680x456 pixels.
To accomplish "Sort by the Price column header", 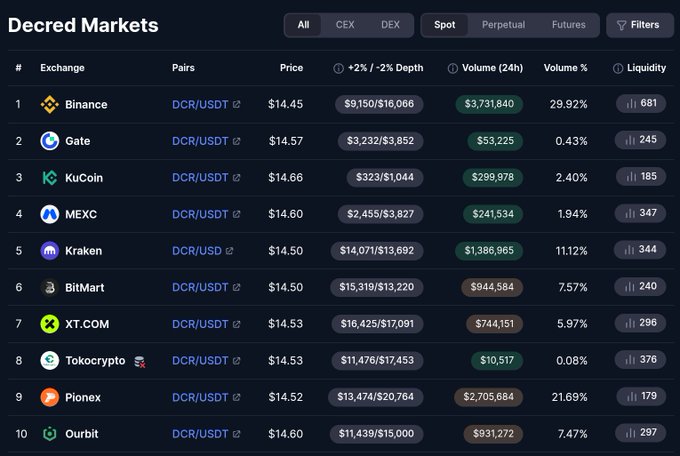I will 291,68.
